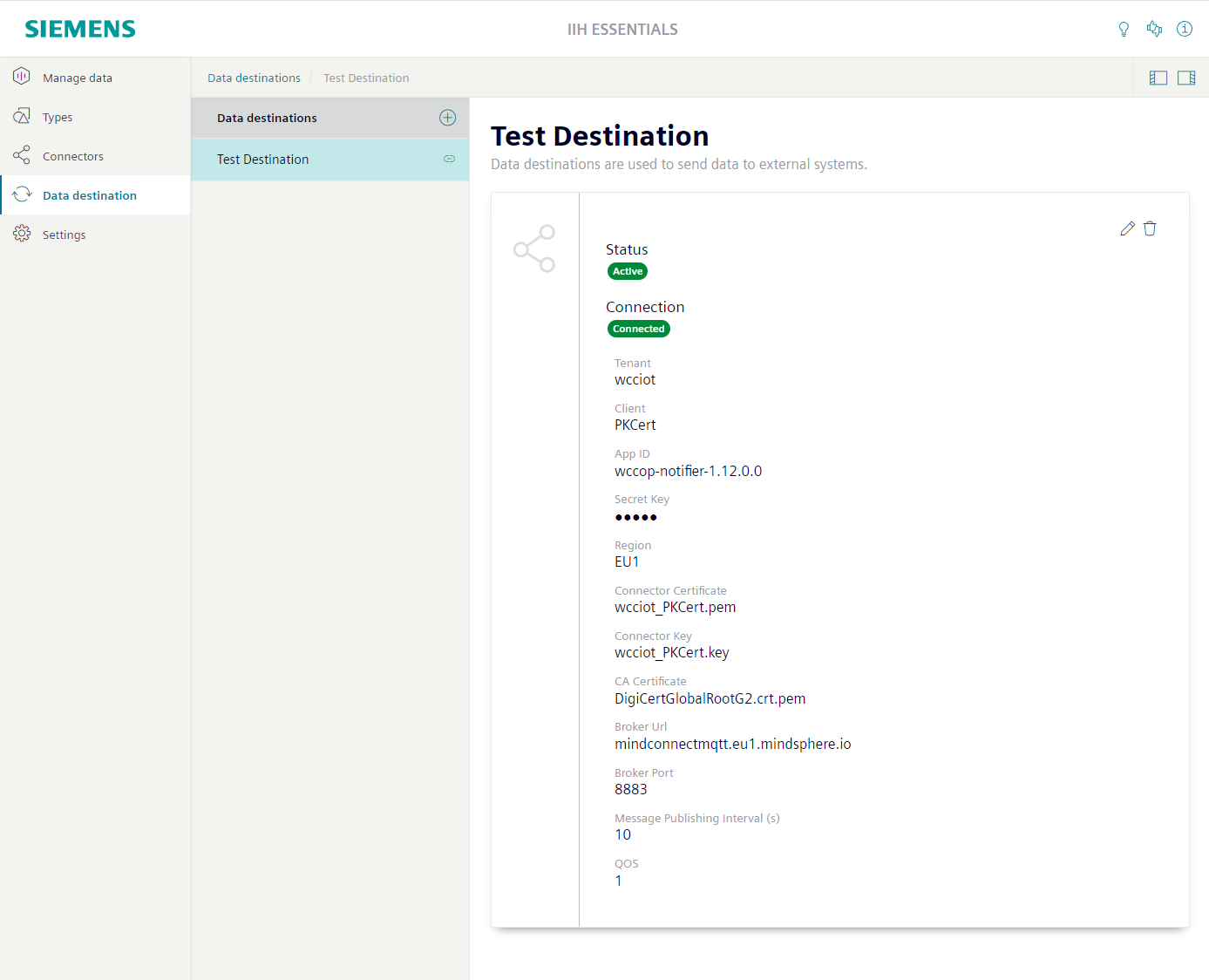Click the description text under page heading

coord(679,164)
